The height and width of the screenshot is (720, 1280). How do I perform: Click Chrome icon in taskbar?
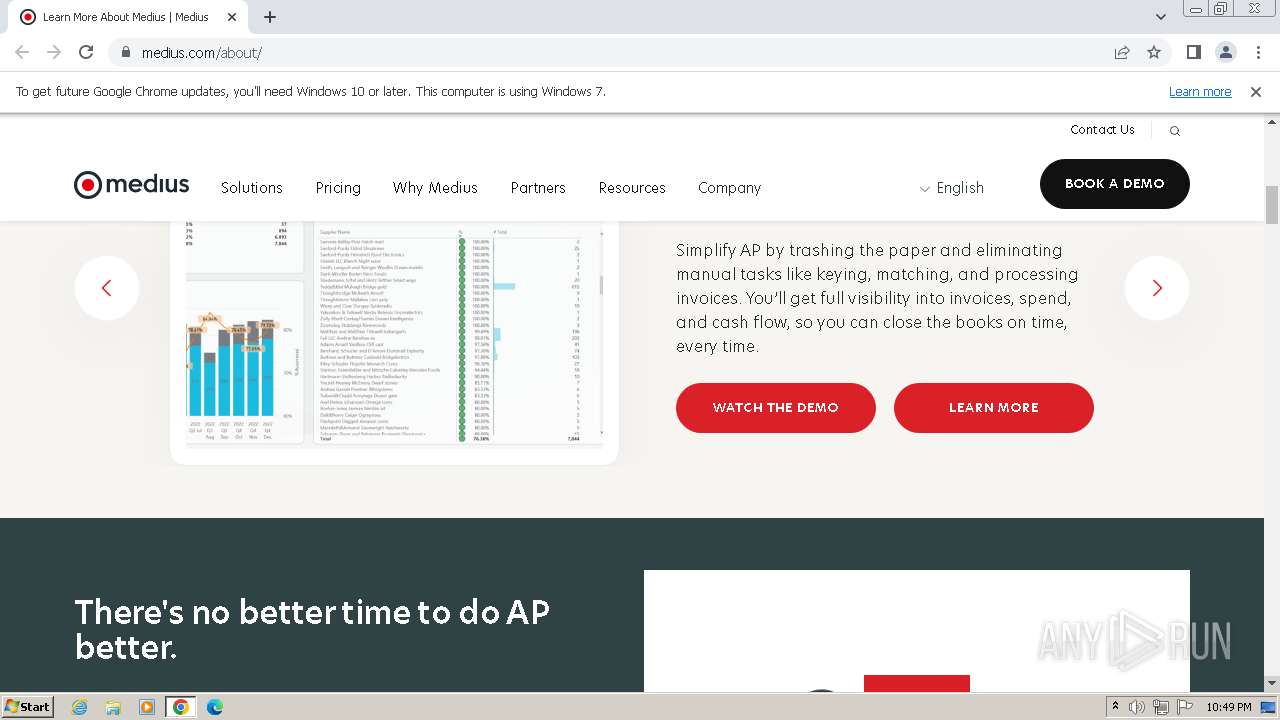click(181, 707)
